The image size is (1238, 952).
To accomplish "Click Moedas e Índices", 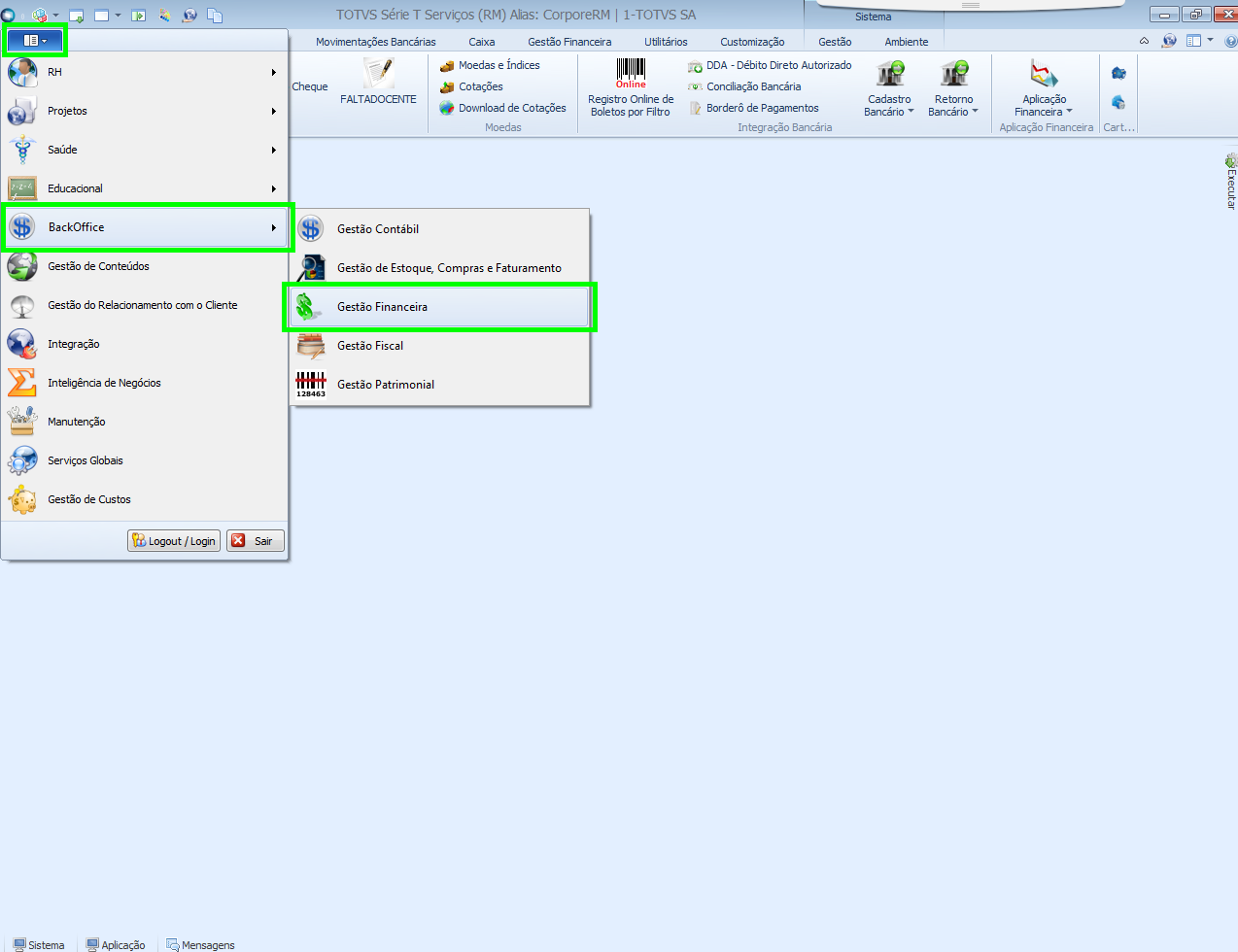I will tap(490, 65).
